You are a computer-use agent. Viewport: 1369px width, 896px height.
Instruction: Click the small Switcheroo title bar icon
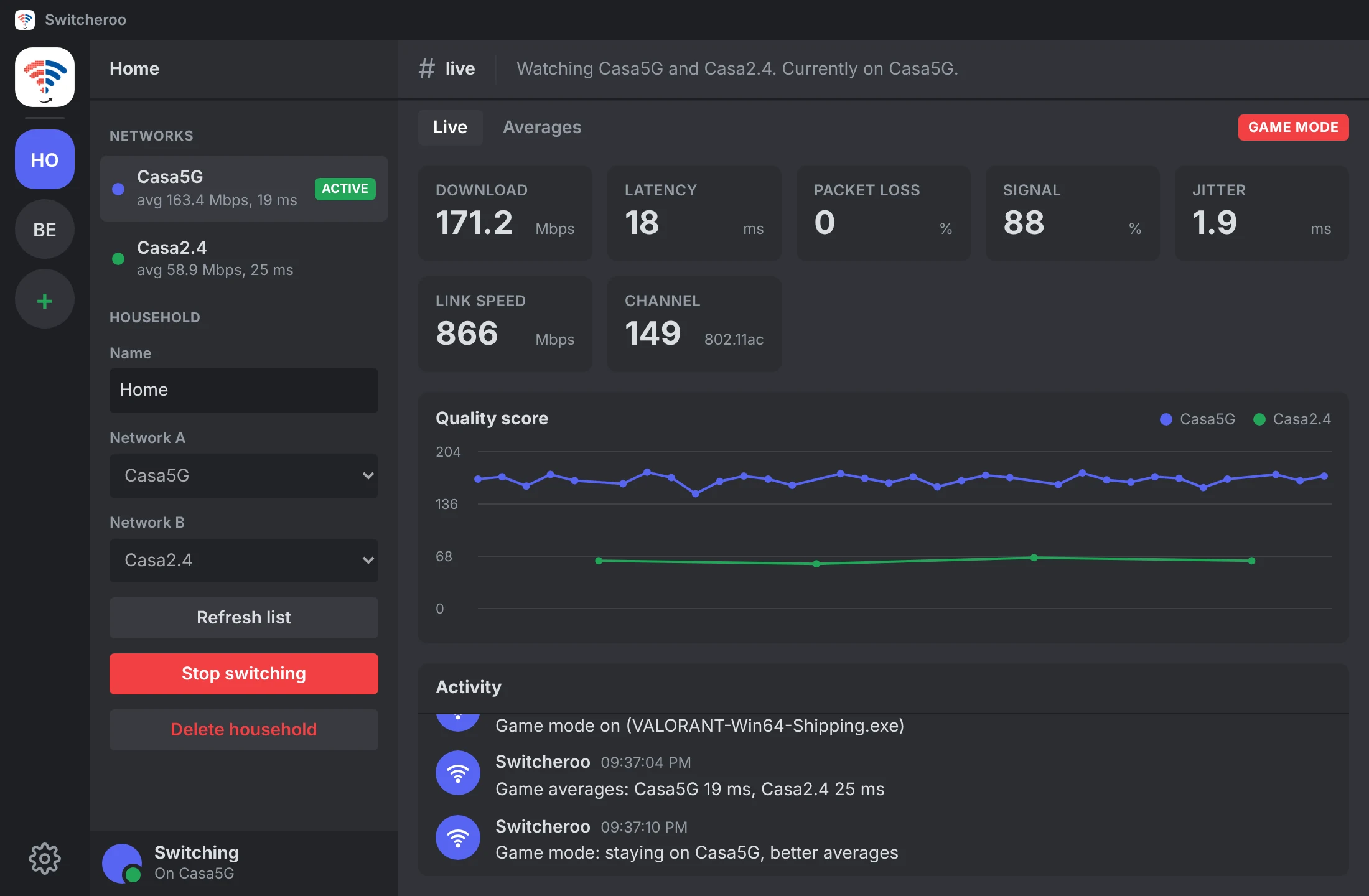tap(25, 20)
